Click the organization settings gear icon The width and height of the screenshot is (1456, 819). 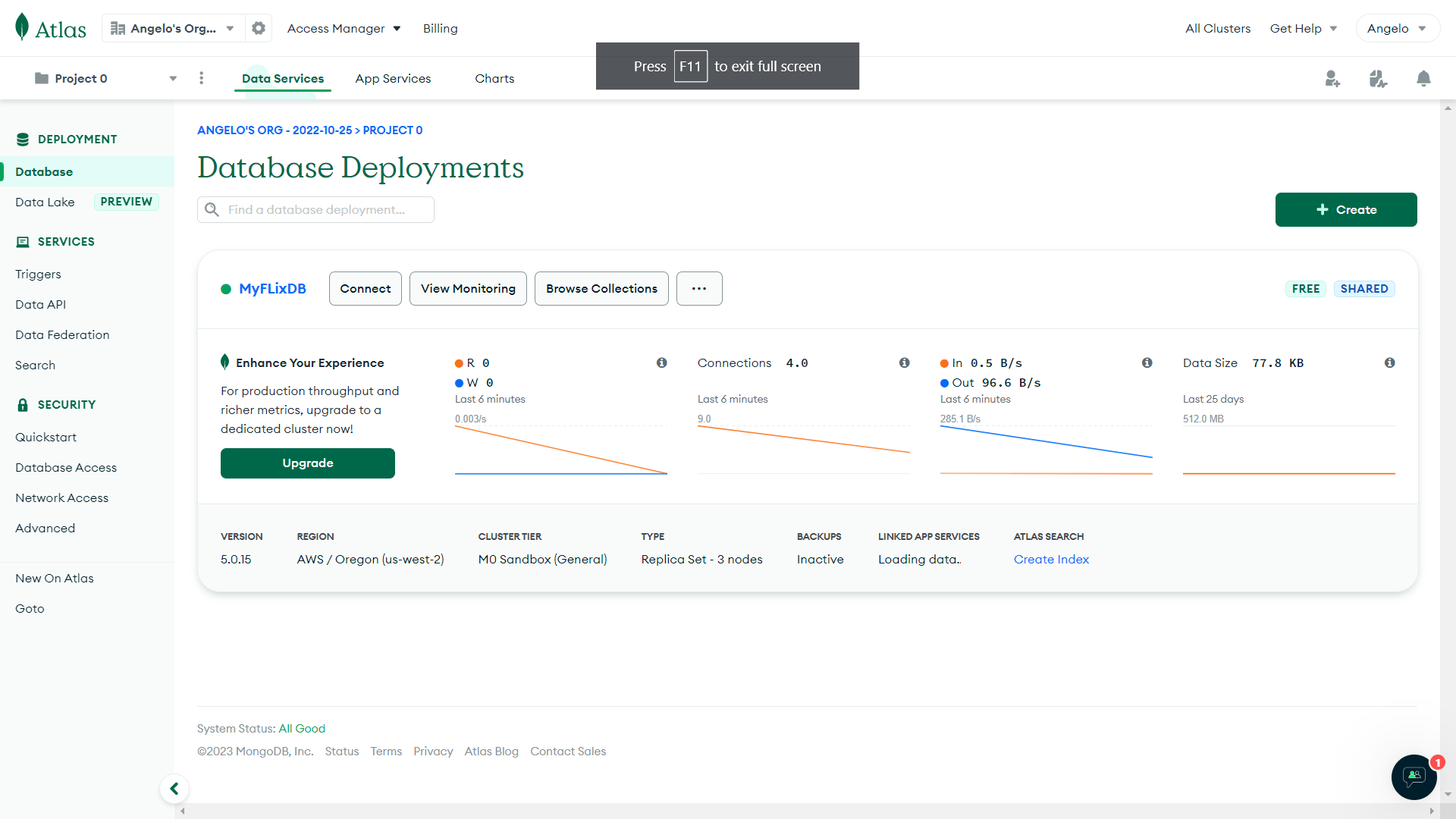[x=259, y=28]
